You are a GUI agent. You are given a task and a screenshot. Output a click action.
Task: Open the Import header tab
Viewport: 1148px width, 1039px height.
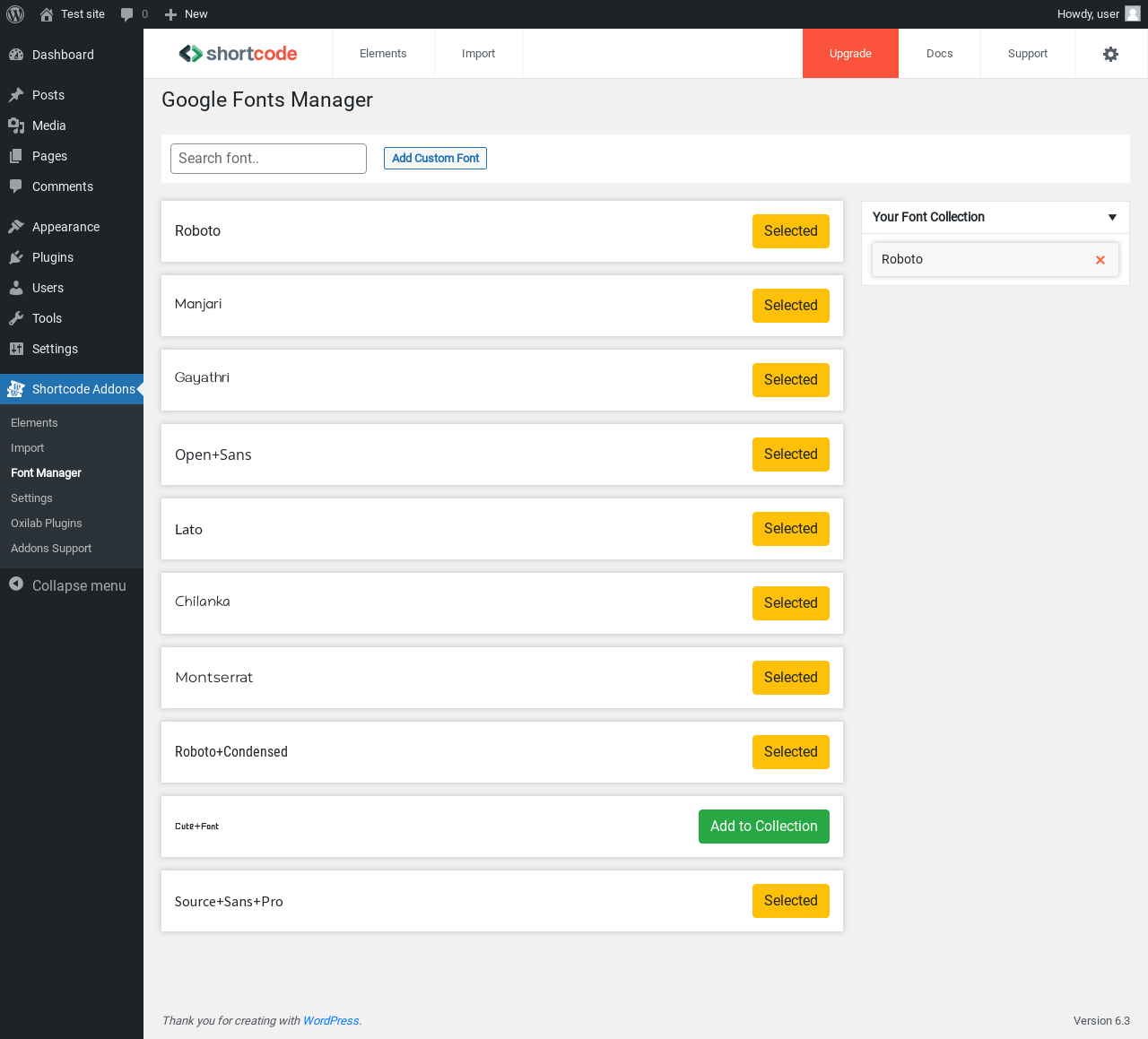click(478, 54)
